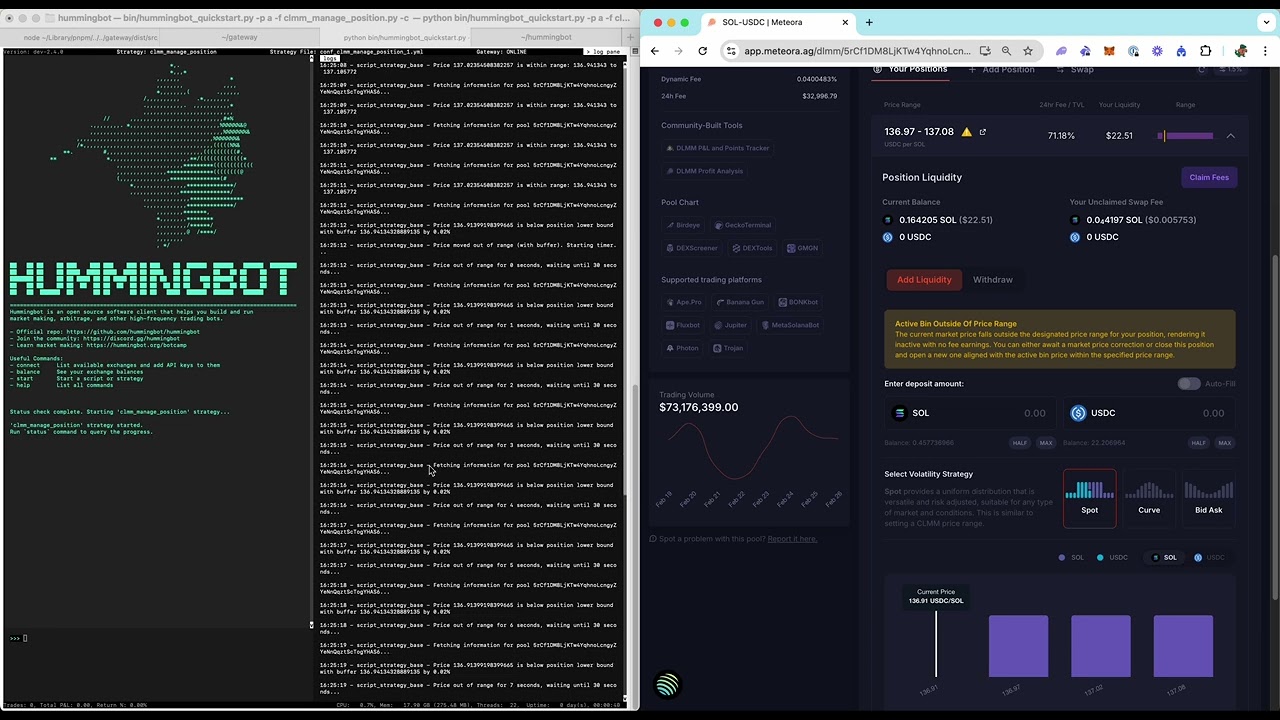Select the SOL-USDC Meteora browser tab
Image resolution: width=1280 pixels, height=720 pixels.
(776, 22)
